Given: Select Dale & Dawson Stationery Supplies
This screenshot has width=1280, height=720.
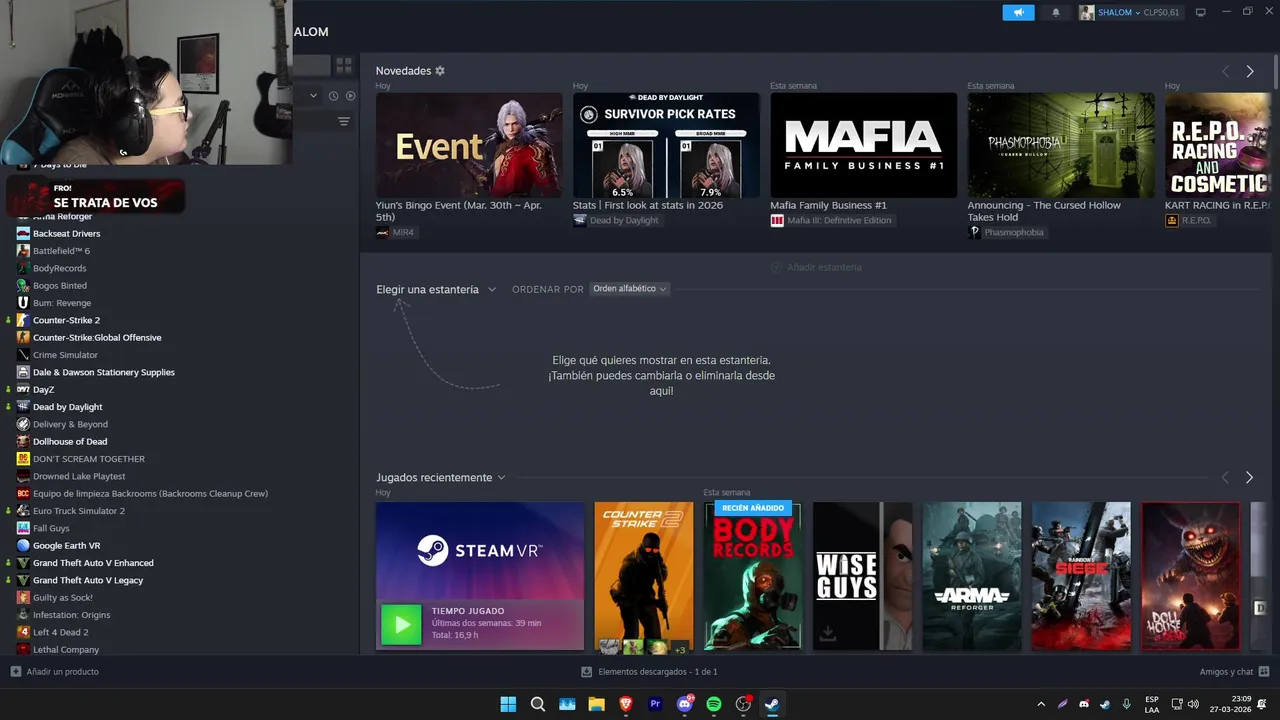Looking at the screenshot, I should (103, 372).
